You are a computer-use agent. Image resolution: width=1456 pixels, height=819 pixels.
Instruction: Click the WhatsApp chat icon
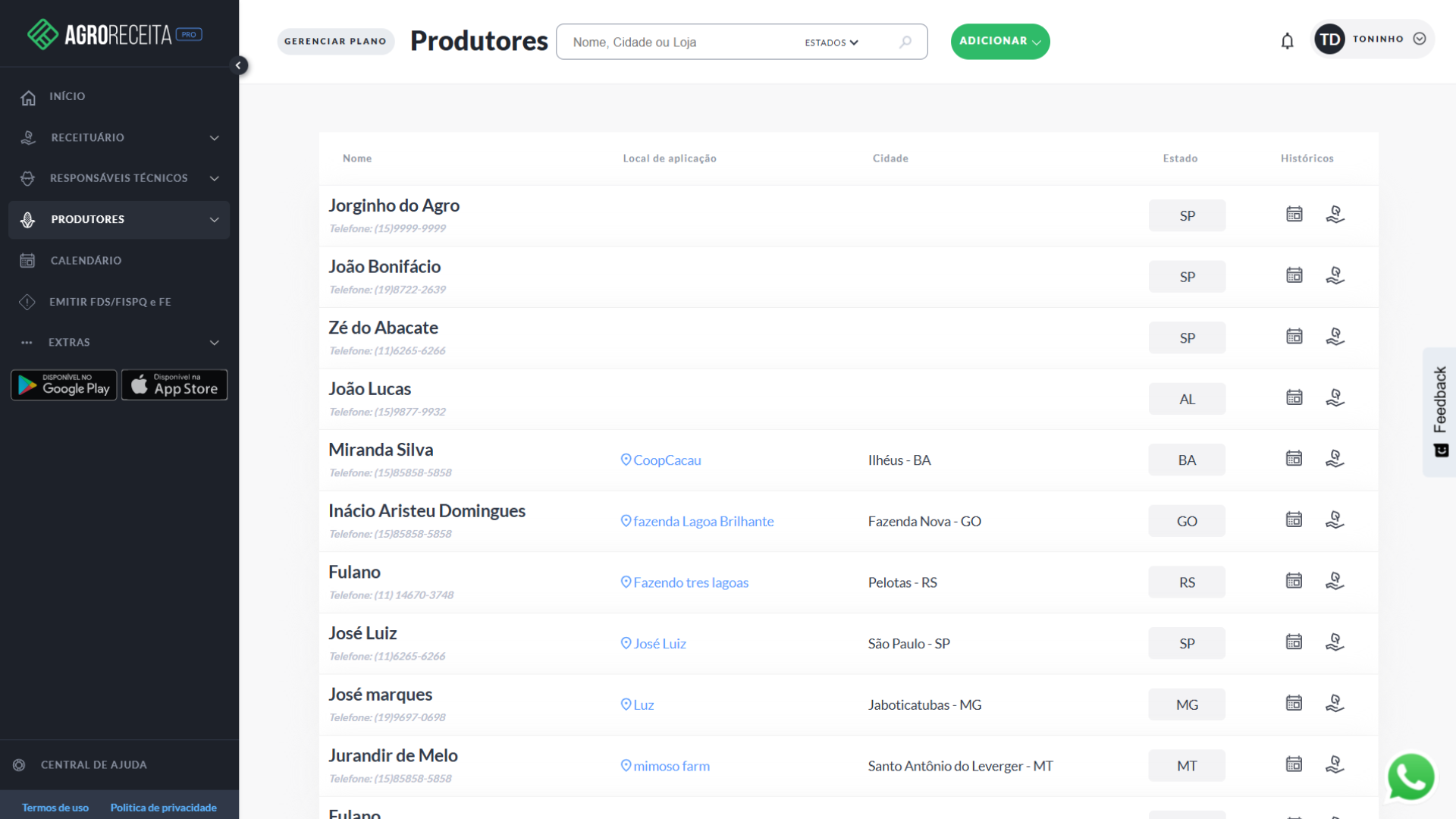click(x=1410, y=777)
